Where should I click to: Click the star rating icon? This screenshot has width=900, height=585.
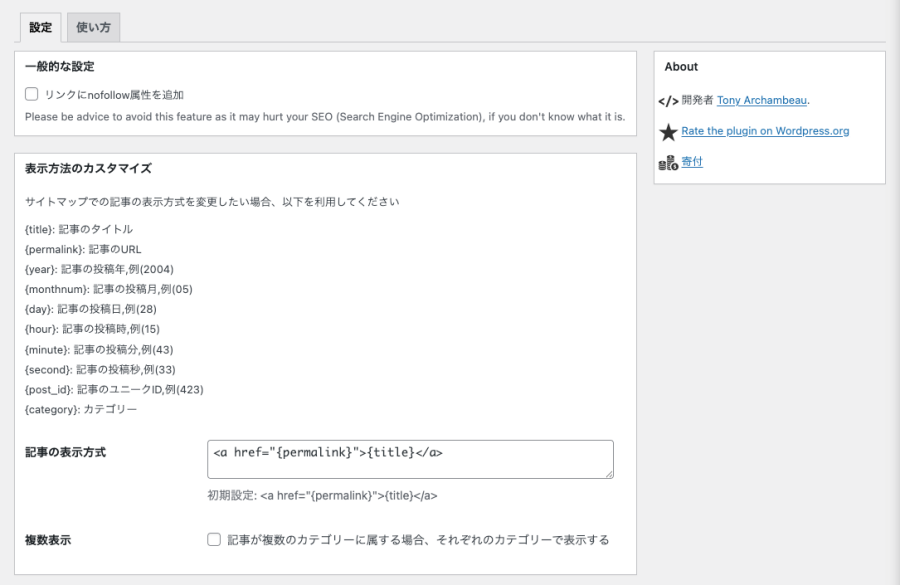tap(668, 132)
